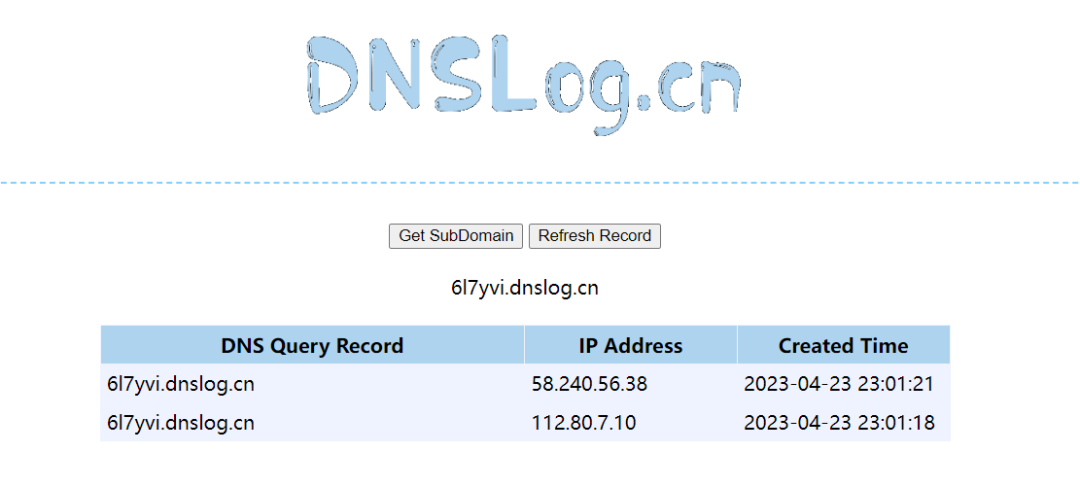Click the "og" letters in the logo
The image size is (1080, 487).
[x=587, y=96]
